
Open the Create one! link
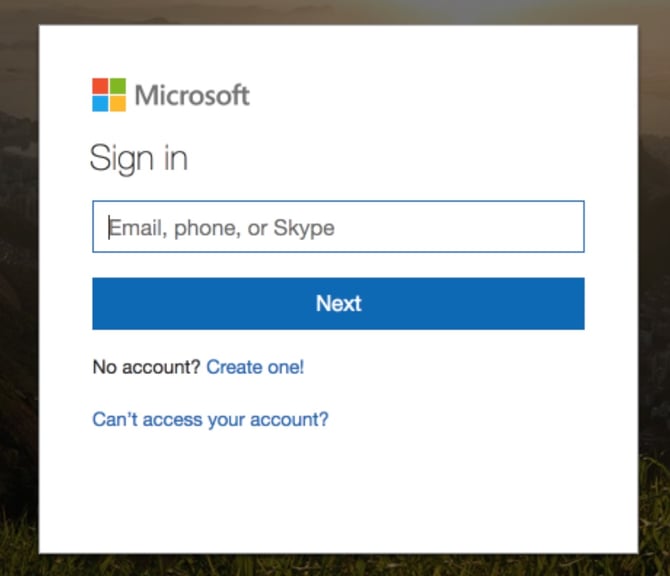click(255, 367)
